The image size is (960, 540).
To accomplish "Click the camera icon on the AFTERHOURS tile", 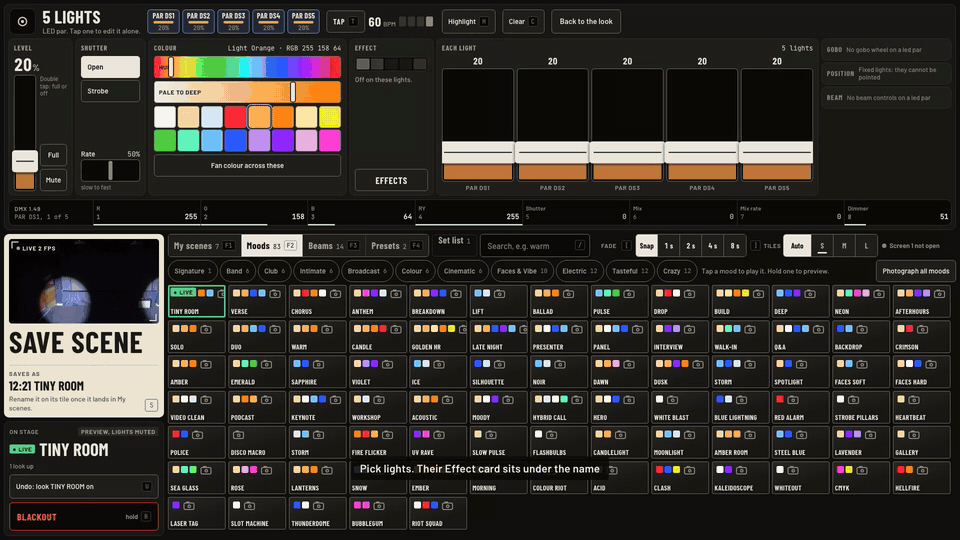I will point(939,294).
